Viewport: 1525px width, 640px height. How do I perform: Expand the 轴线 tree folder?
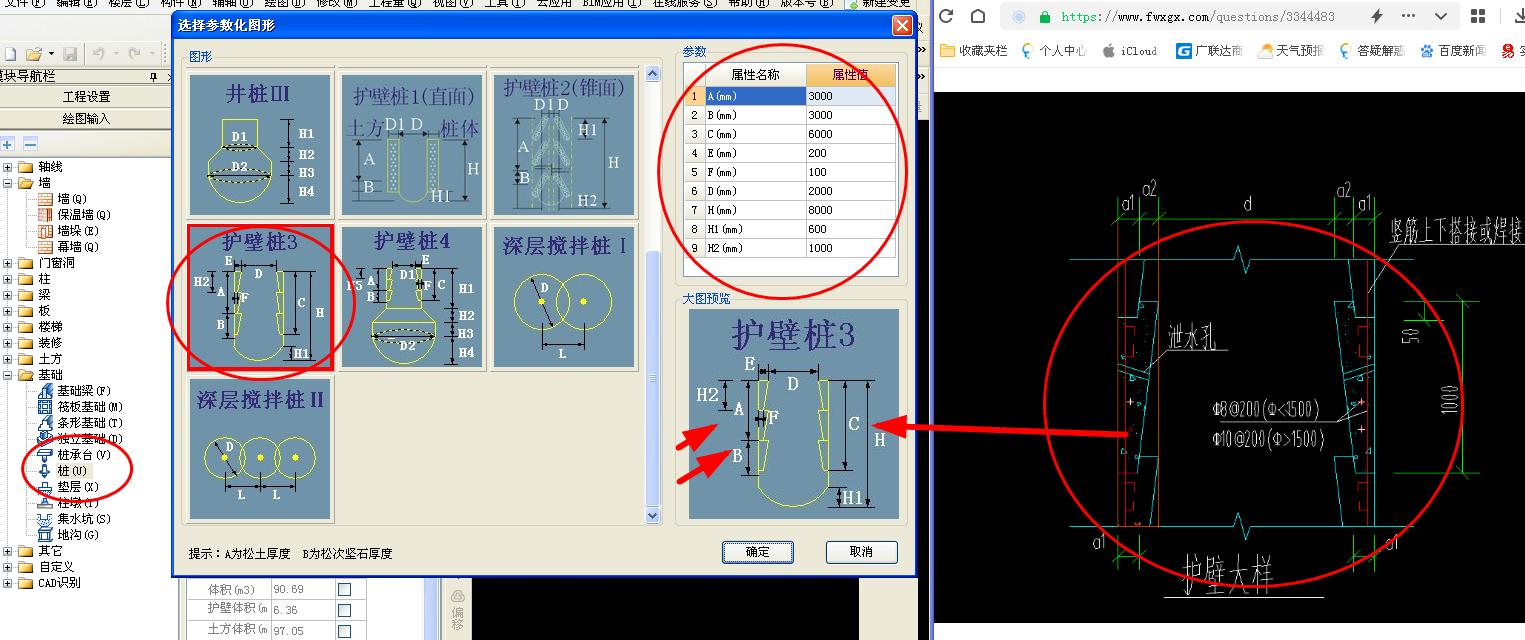[8, 167]
